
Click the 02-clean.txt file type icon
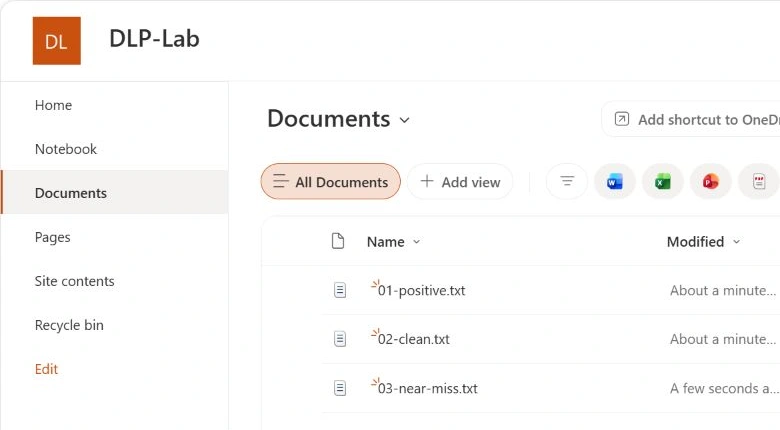[x=340, y=339]
